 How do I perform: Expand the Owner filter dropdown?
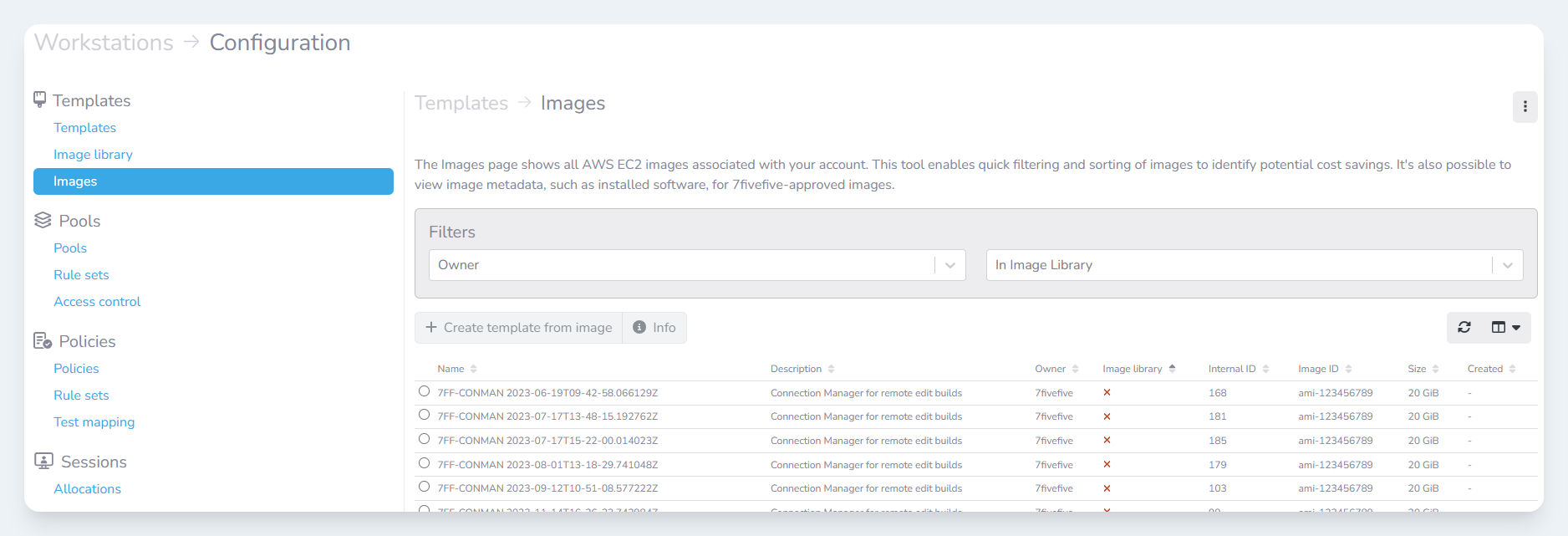pos(950,265)
